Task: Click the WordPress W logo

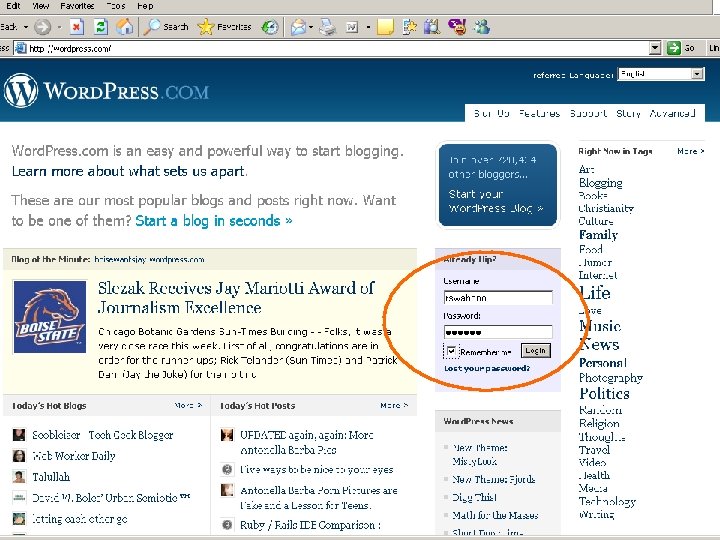Action: coord(21,90)
